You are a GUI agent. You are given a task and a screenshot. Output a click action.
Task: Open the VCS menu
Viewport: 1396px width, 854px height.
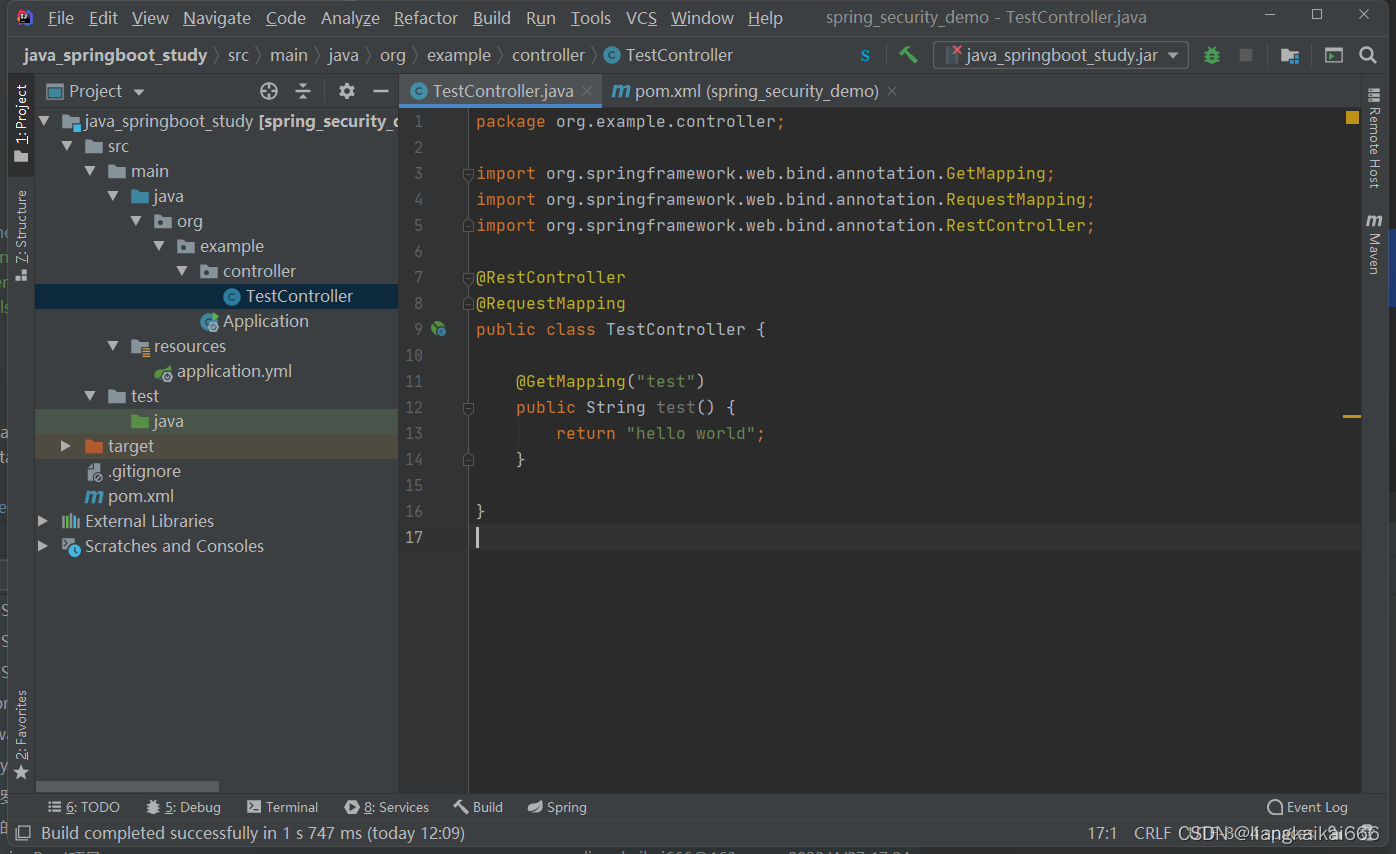point(642,18)
